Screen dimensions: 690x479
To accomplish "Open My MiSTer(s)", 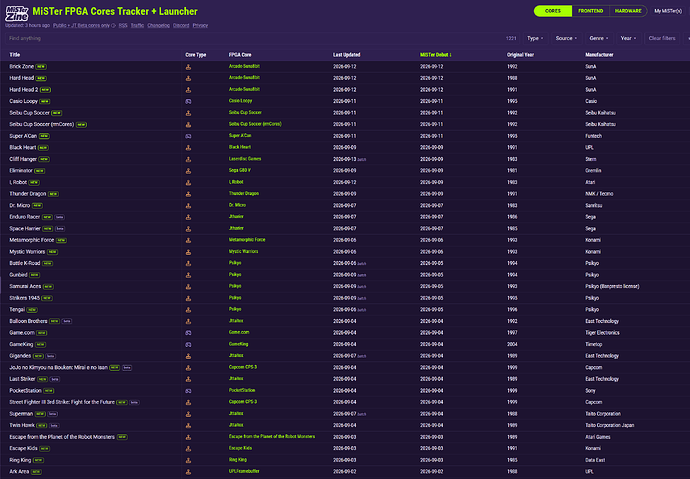I will click(668, 11).
